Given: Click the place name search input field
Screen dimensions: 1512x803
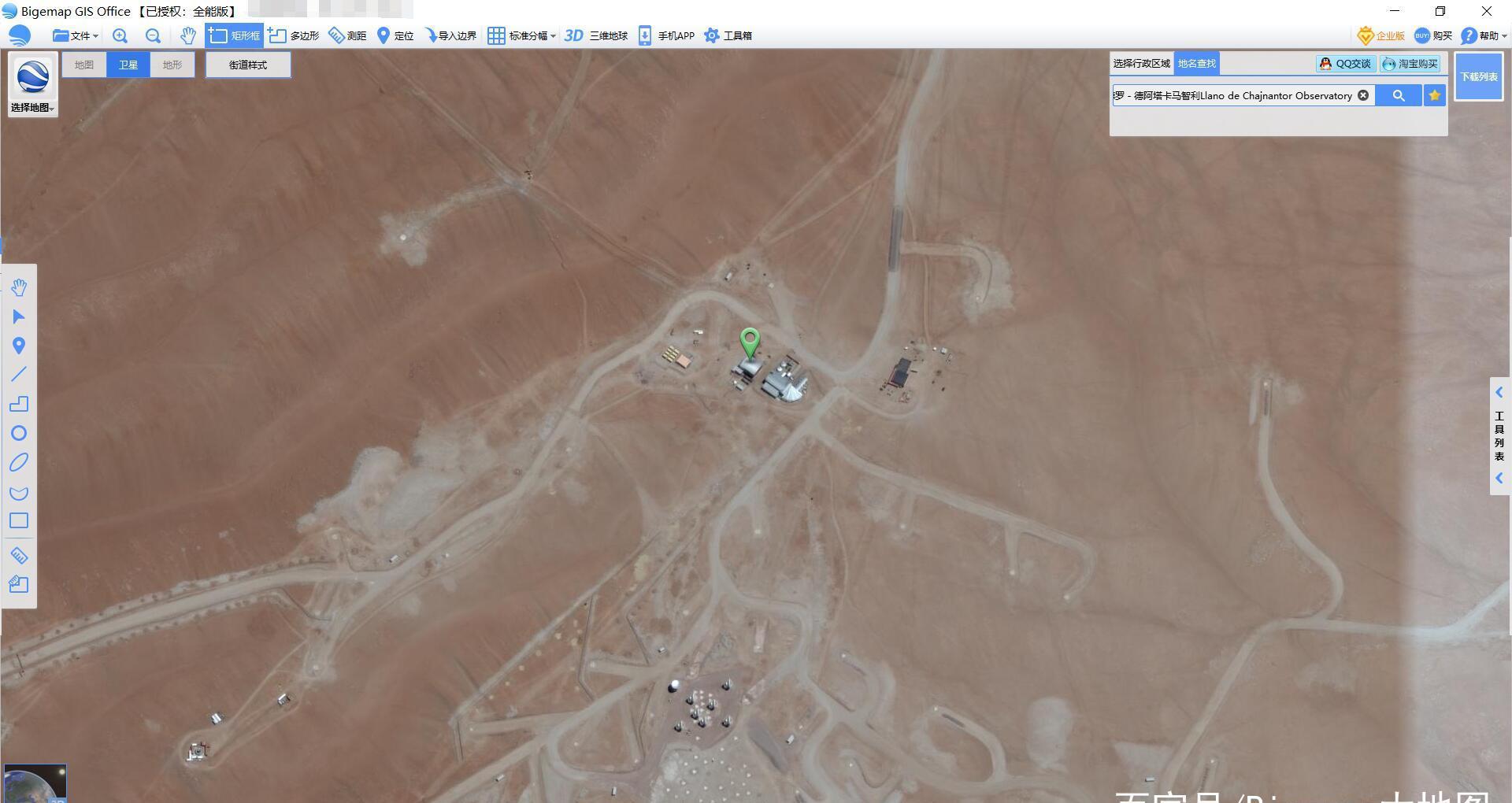Looking at the screenshot, I should coord(1232,95).
